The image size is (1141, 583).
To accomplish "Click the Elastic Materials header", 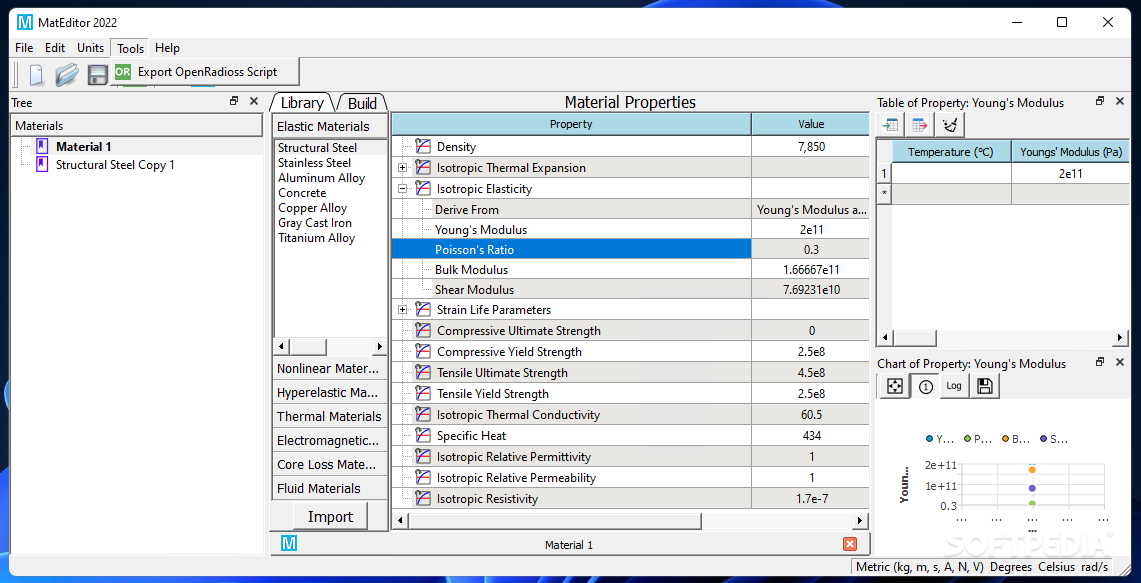I will tap(329, 126).
